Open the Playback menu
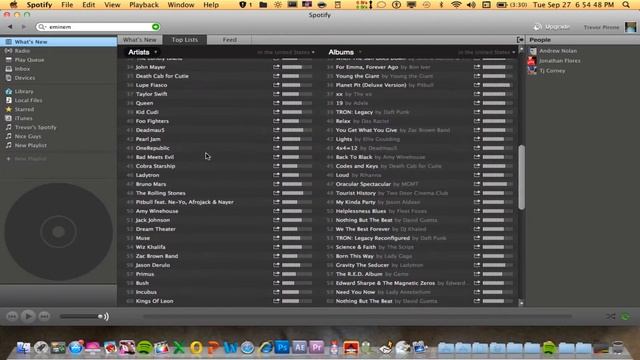Viewport: 640px width, 360px height. 144,5
